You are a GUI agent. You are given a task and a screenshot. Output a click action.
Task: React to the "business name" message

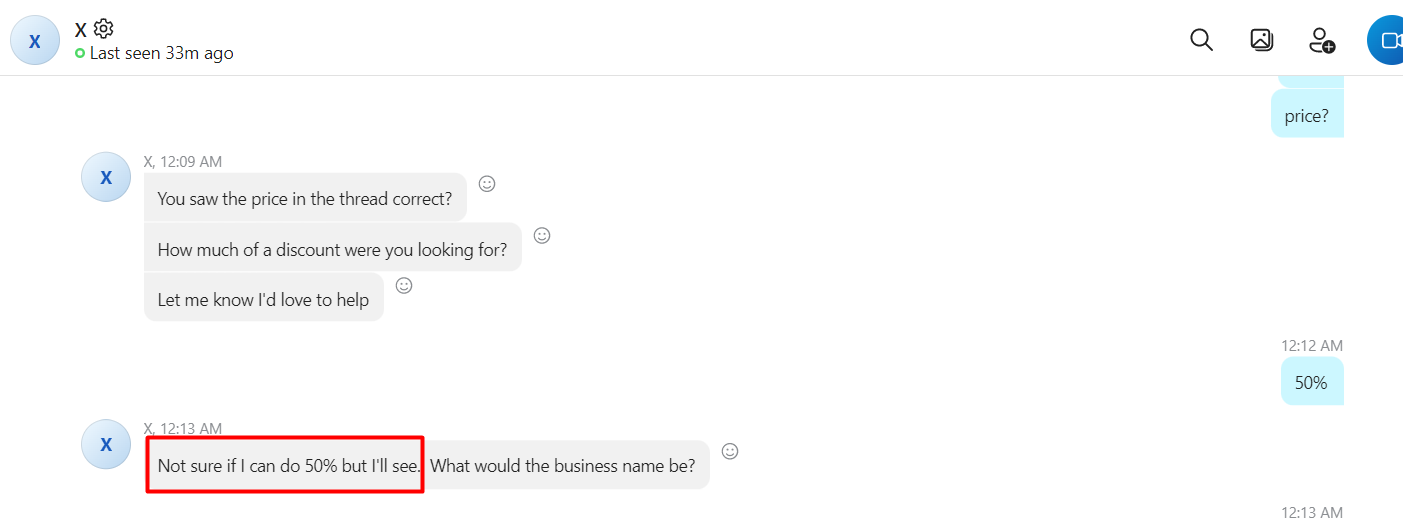[730, 451]
